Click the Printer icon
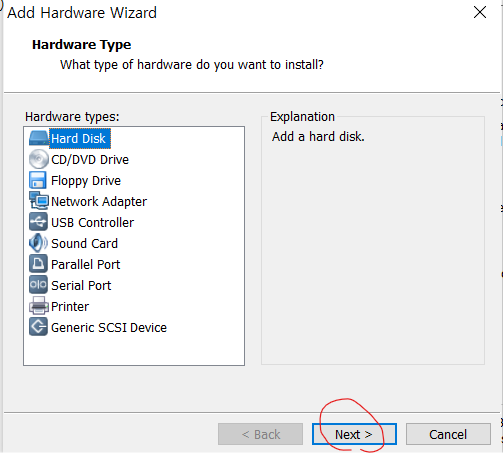Image resolution: width=503 pixels, height=454 pixels. [39, 306]
